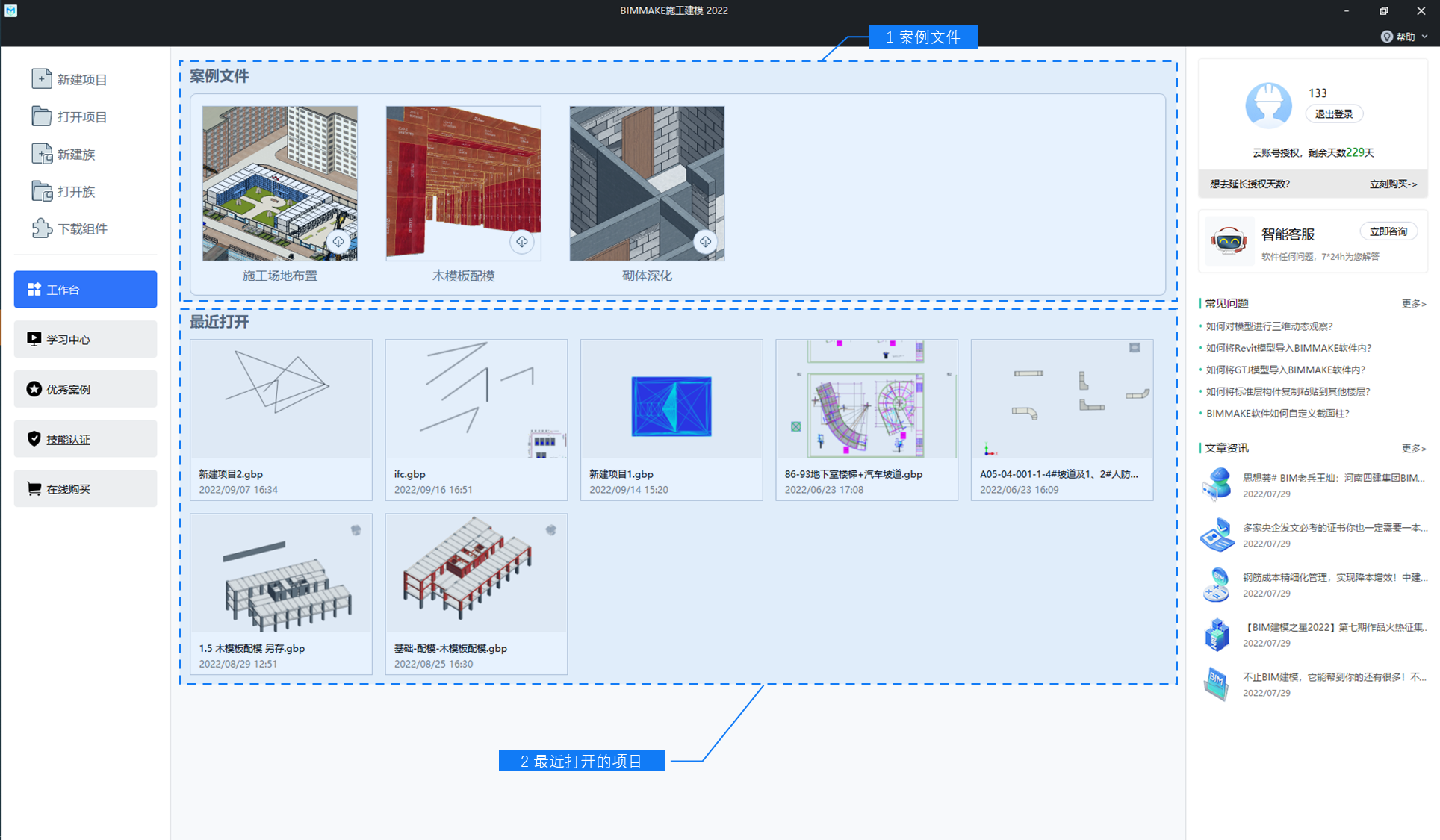The height and width of the screenshot is (840, 1440).
Task: Open FAQ 如何将GTJ模型导入BIMMAKE软件内?
Action: [x=1285, y=370]
